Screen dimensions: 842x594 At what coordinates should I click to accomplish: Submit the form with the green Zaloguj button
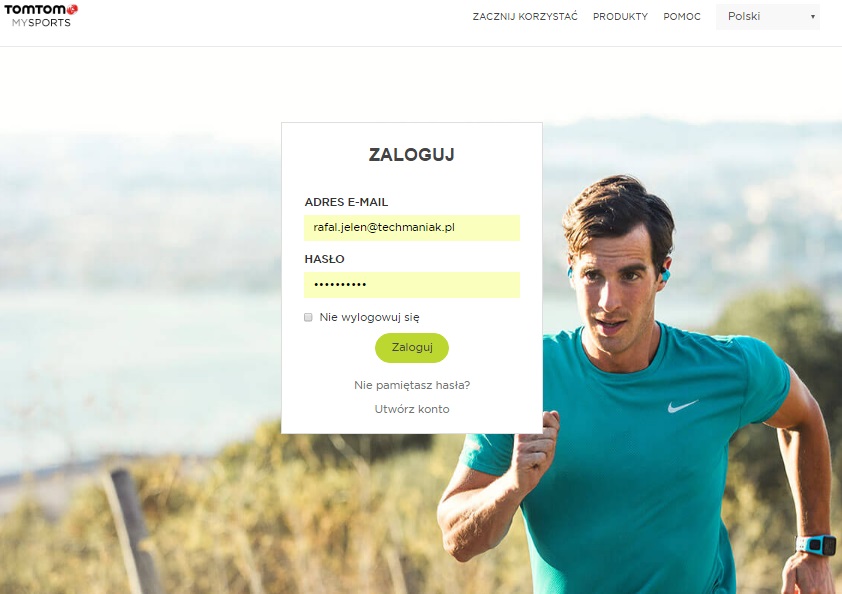412,347
